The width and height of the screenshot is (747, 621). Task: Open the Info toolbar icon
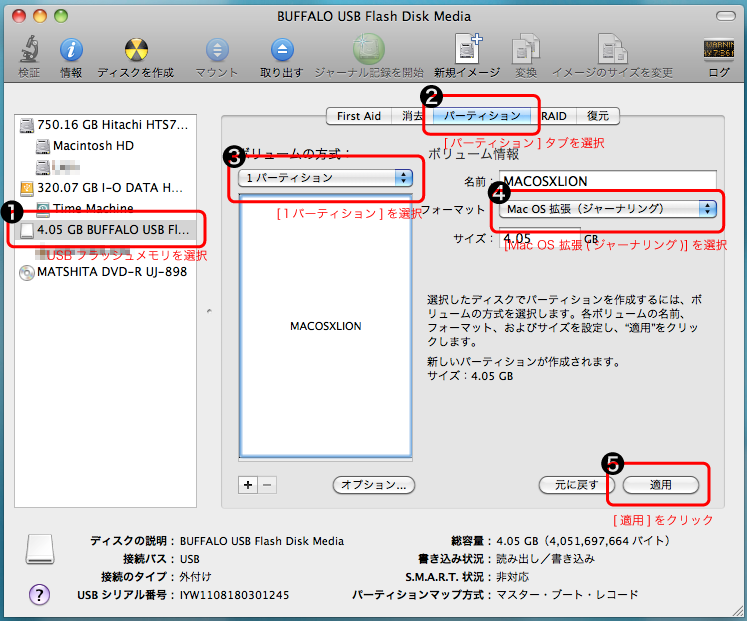tap(71, 50)
